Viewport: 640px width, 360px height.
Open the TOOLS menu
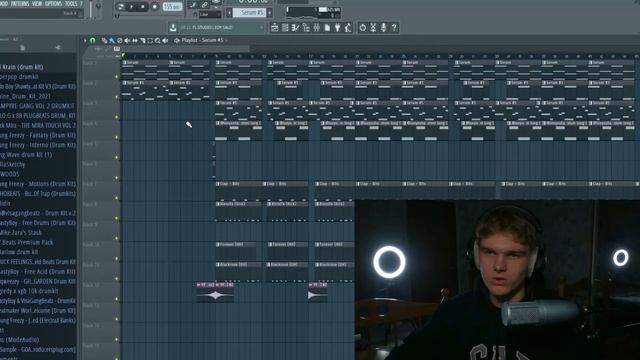(x=71, y=4)
